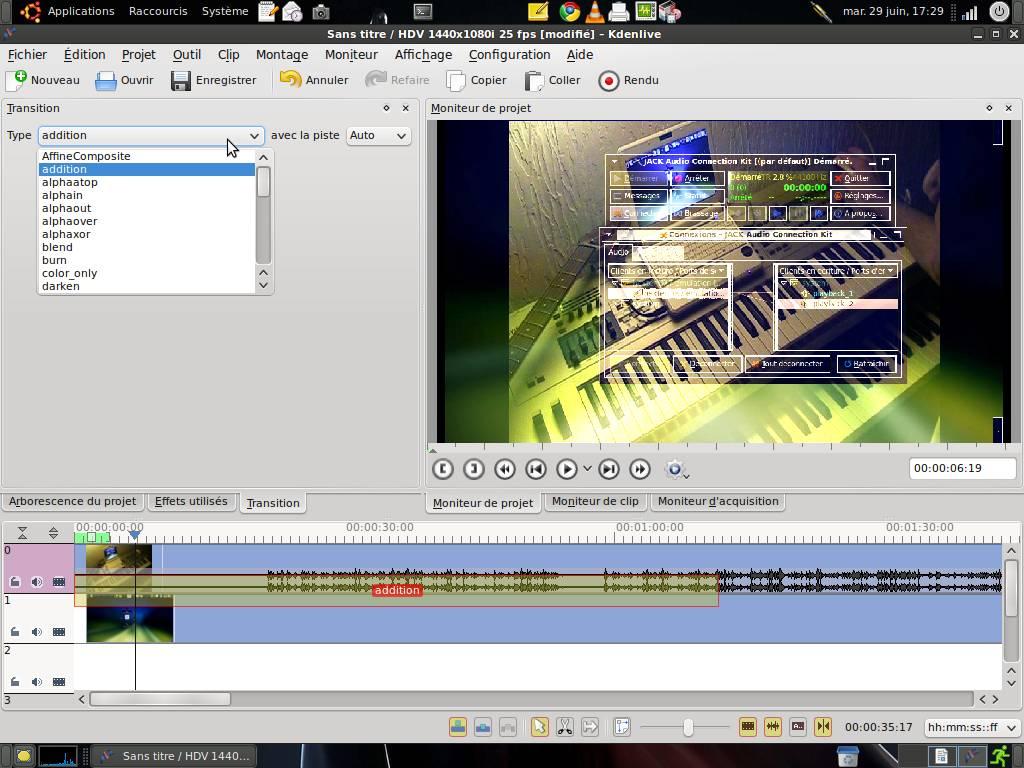This screenshot has width=1024, height=768.
Task: Toggle show audio thumbnails button
Action: 772,727
